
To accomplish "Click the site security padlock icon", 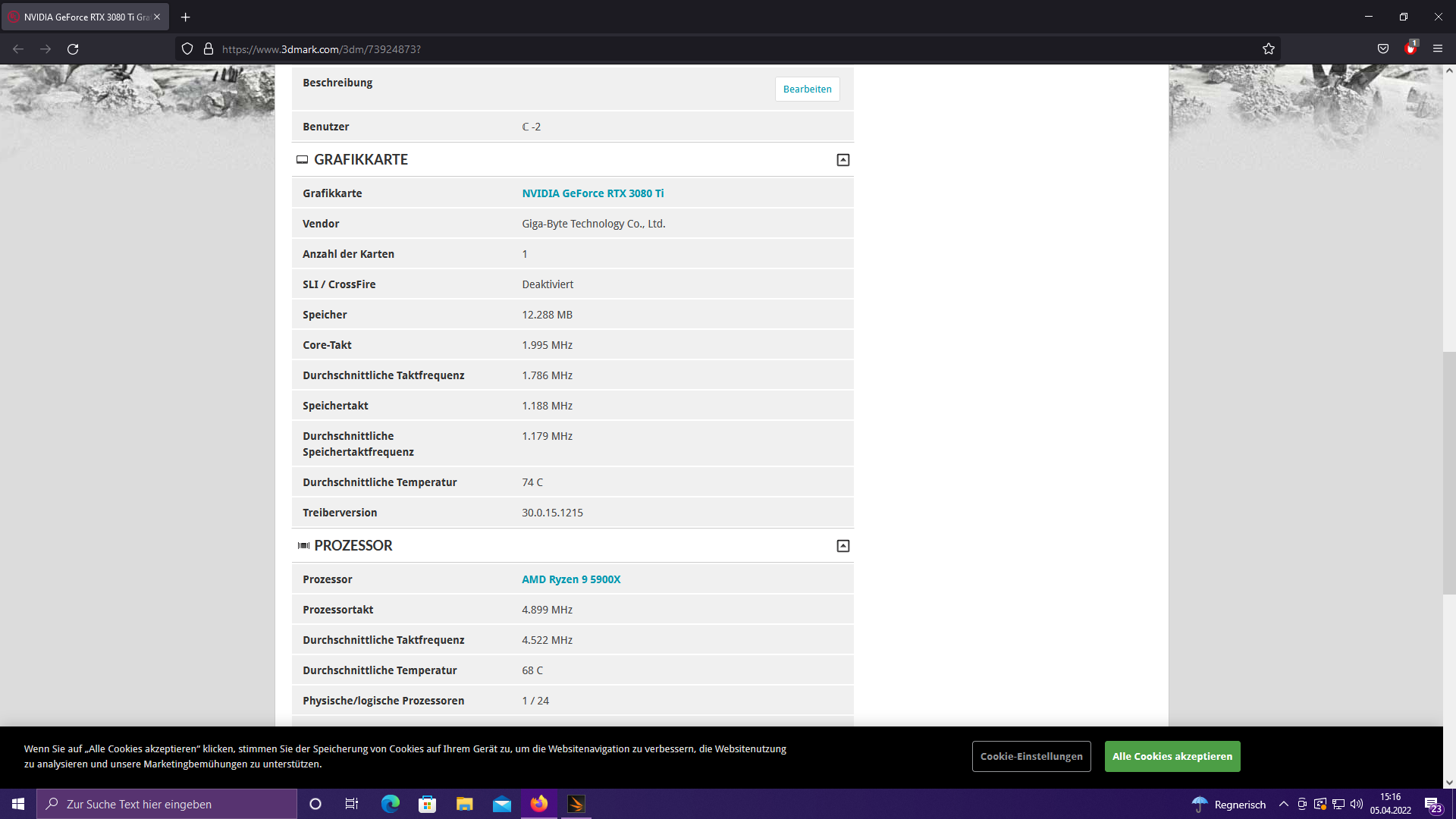I will [x=209, y=49].
